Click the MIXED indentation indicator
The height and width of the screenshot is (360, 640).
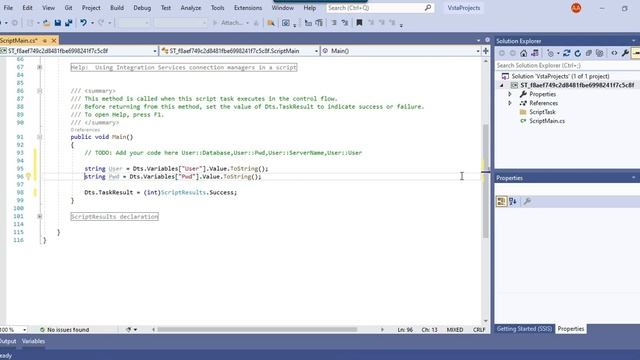[x=455, y=329]
